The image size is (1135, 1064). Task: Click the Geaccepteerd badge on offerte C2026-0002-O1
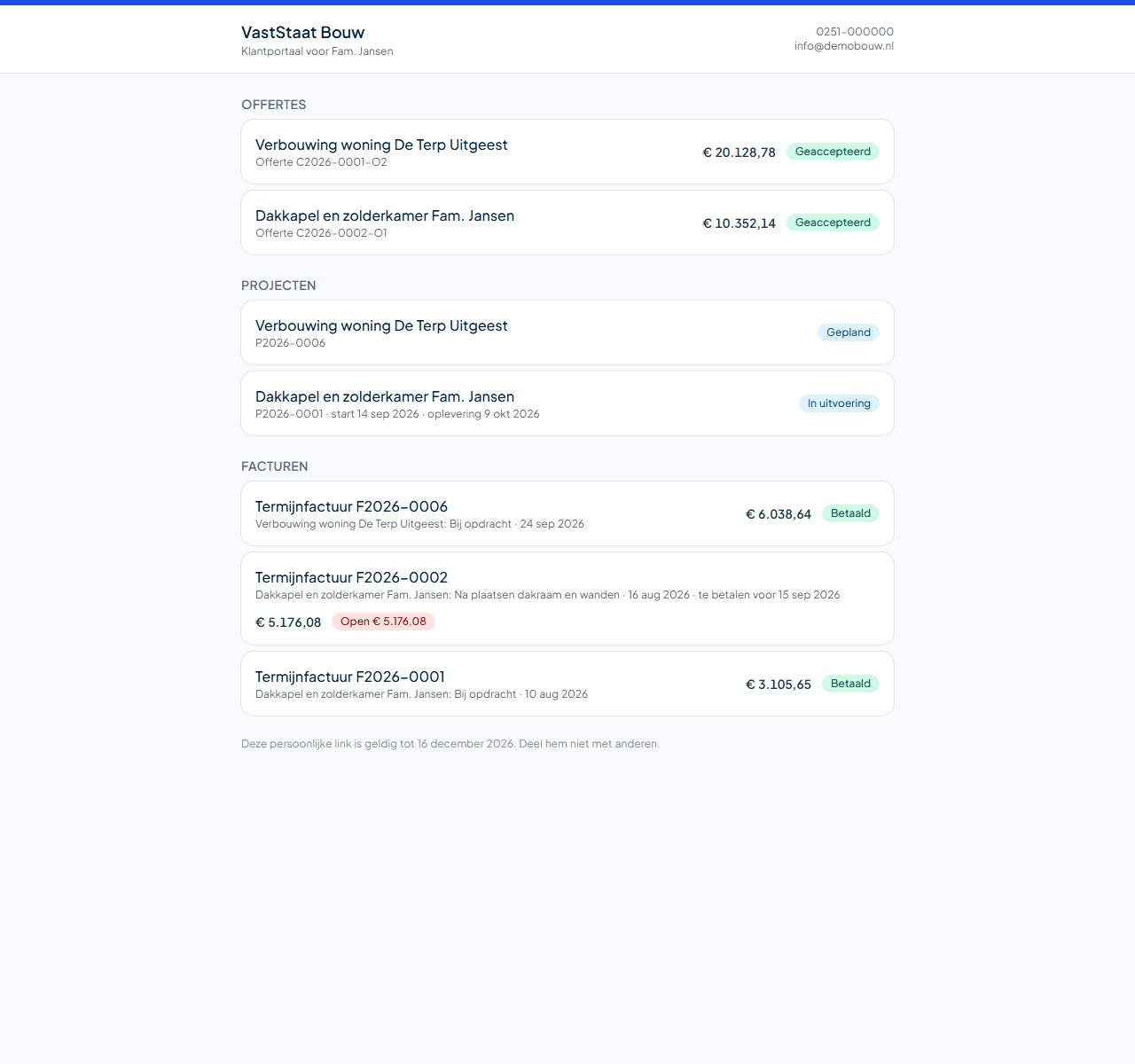pyautogui.click(x=833, y=223)
